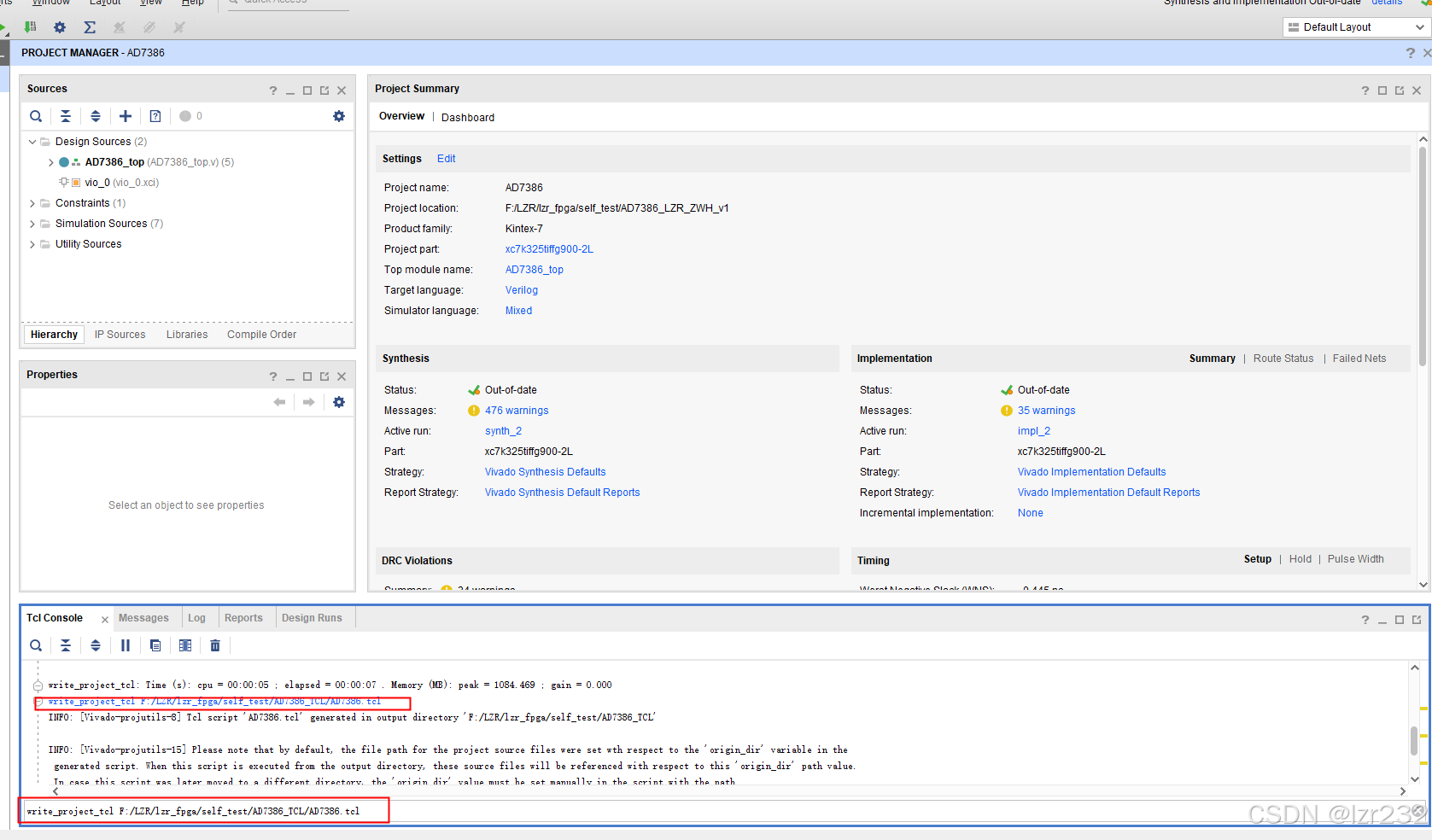Image resolution: width=1432 pixels, height=840 pixels.
Task: Open help for Properties panel
Action: (273, 376)
